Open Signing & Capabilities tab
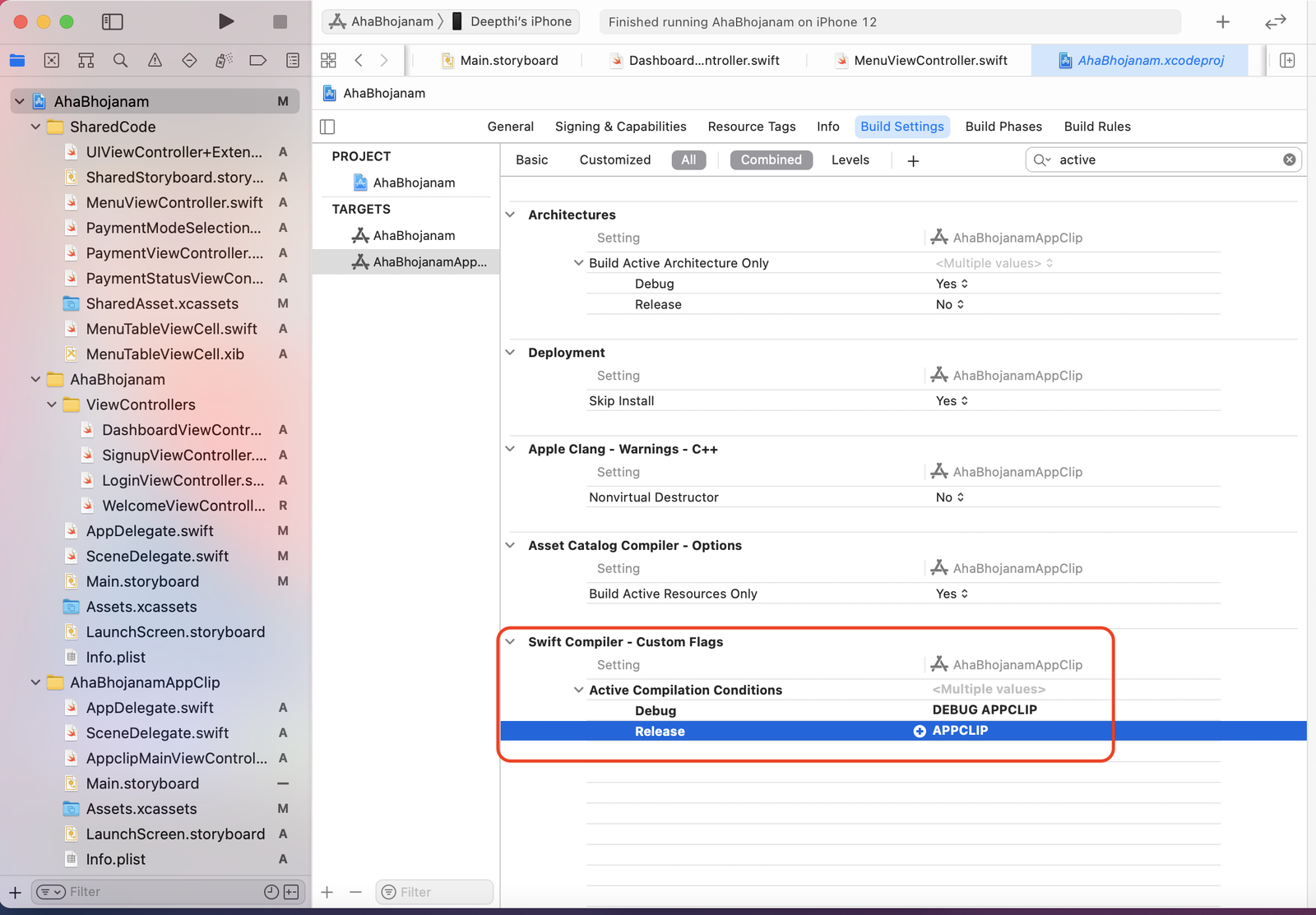 point(621,127)
